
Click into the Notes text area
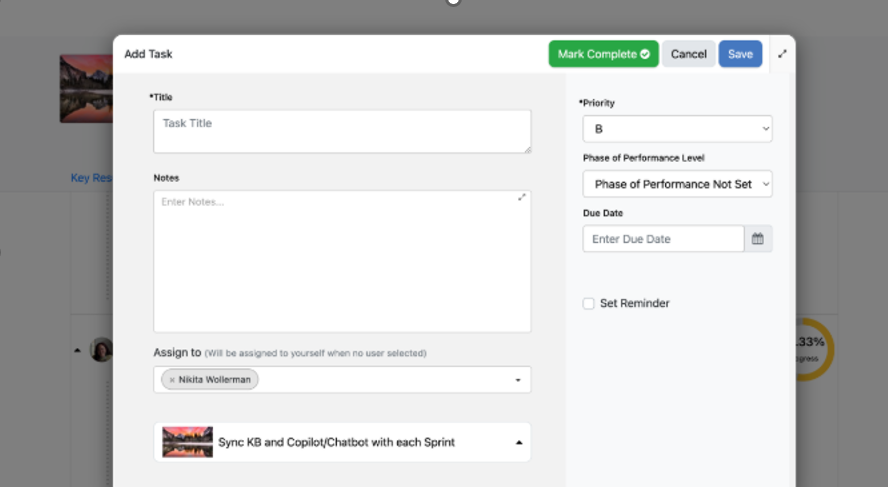tap(342, 261)
